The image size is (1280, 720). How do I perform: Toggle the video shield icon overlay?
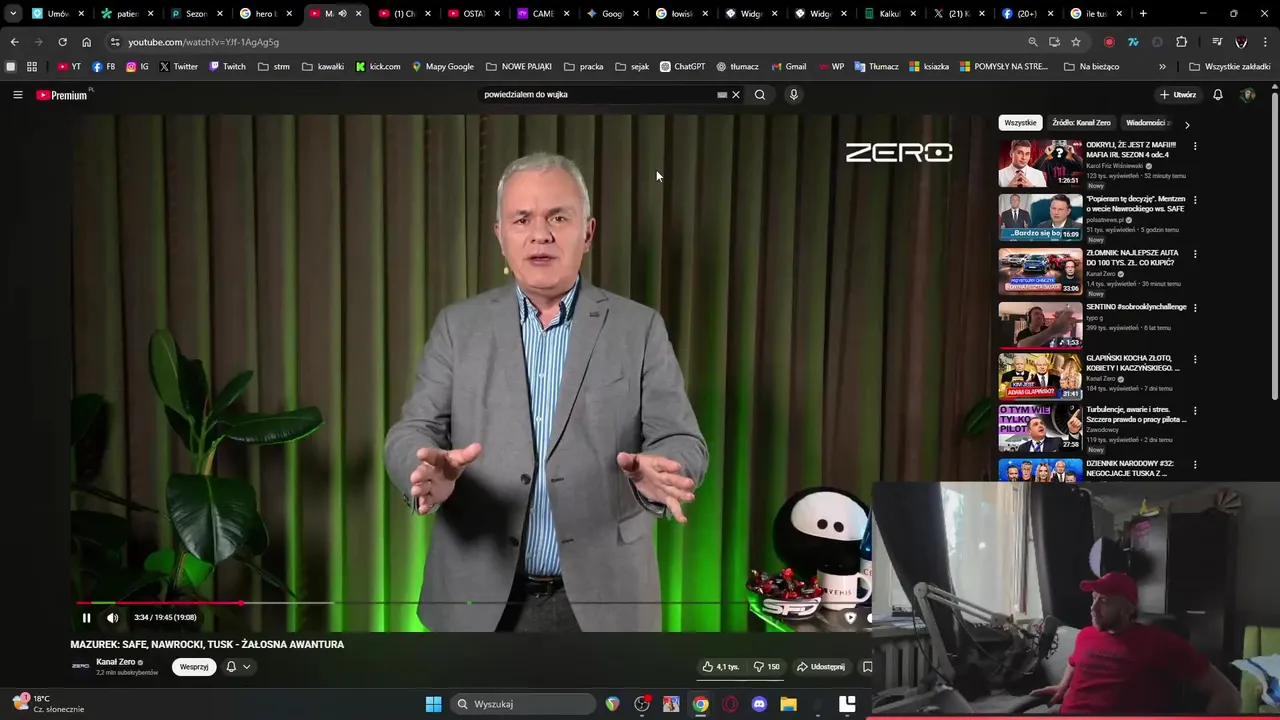[x=851, y=618]
